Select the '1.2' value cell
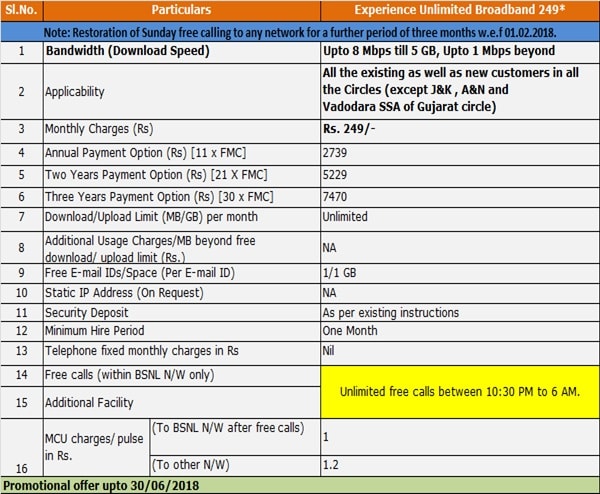 (460, 466)
